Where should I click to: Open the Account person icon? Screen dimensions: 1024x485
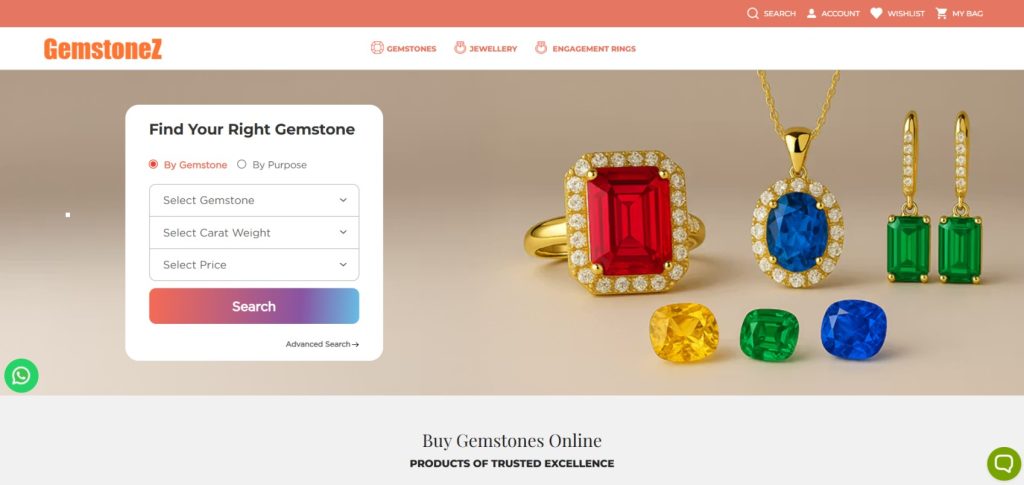tap(811, 13)
